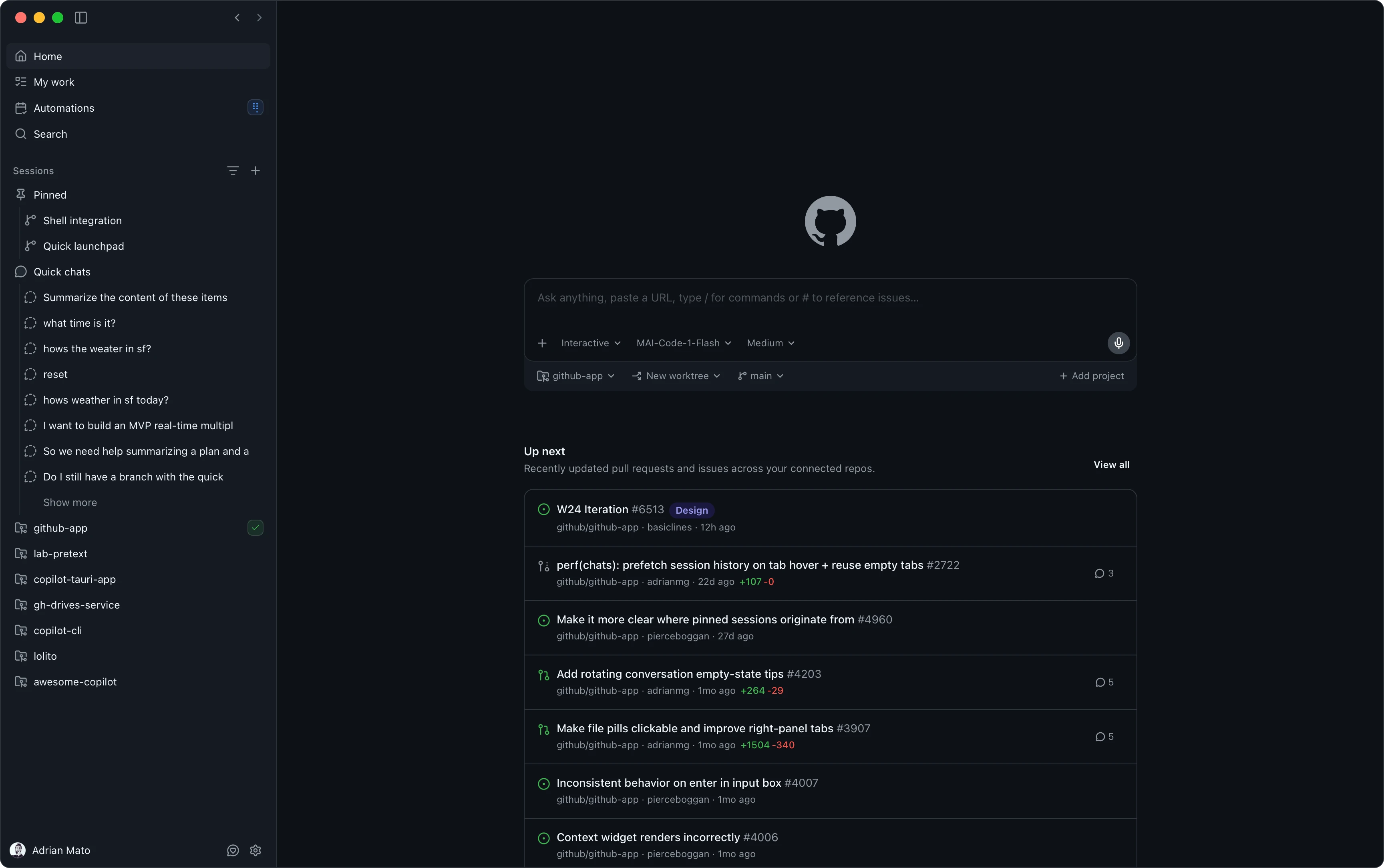The height and width of the screenshot is (868, 1384).
Task: Click the GitHub logo
Action: (830, 221)
